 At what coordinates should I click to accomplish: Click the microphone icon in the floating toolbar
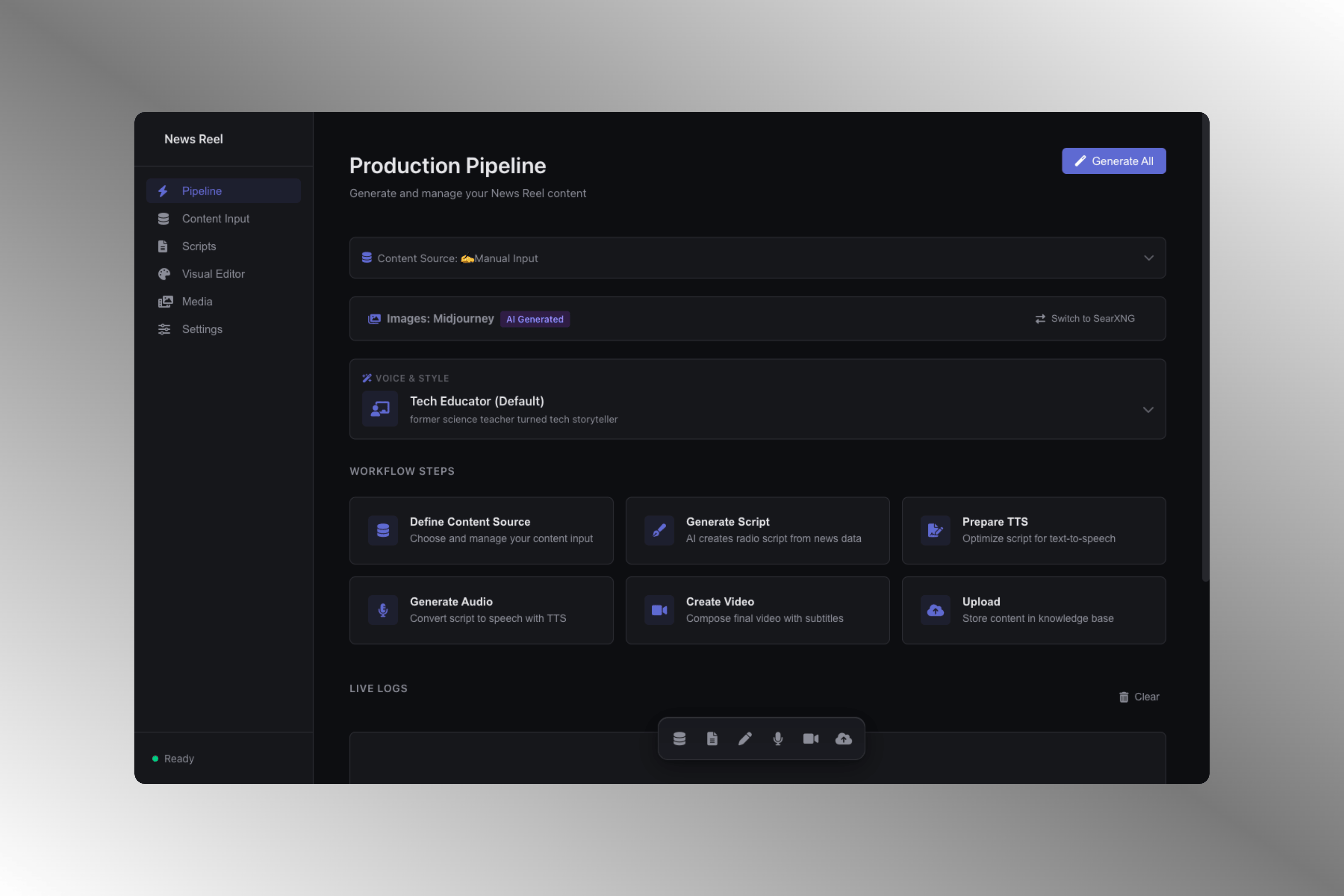(778, 739)
